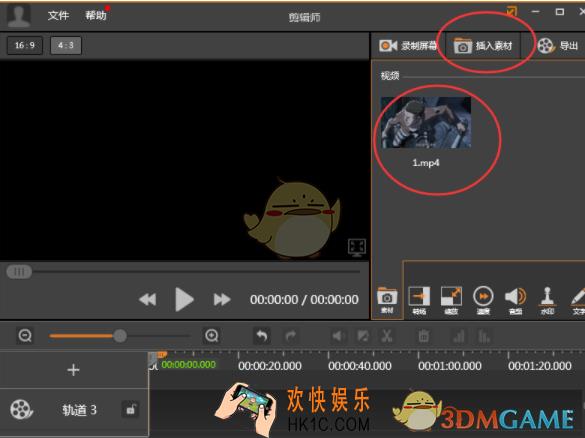Zoom in the timeline
The width and height of the screenshot is (585, 438).
point(212,336)
